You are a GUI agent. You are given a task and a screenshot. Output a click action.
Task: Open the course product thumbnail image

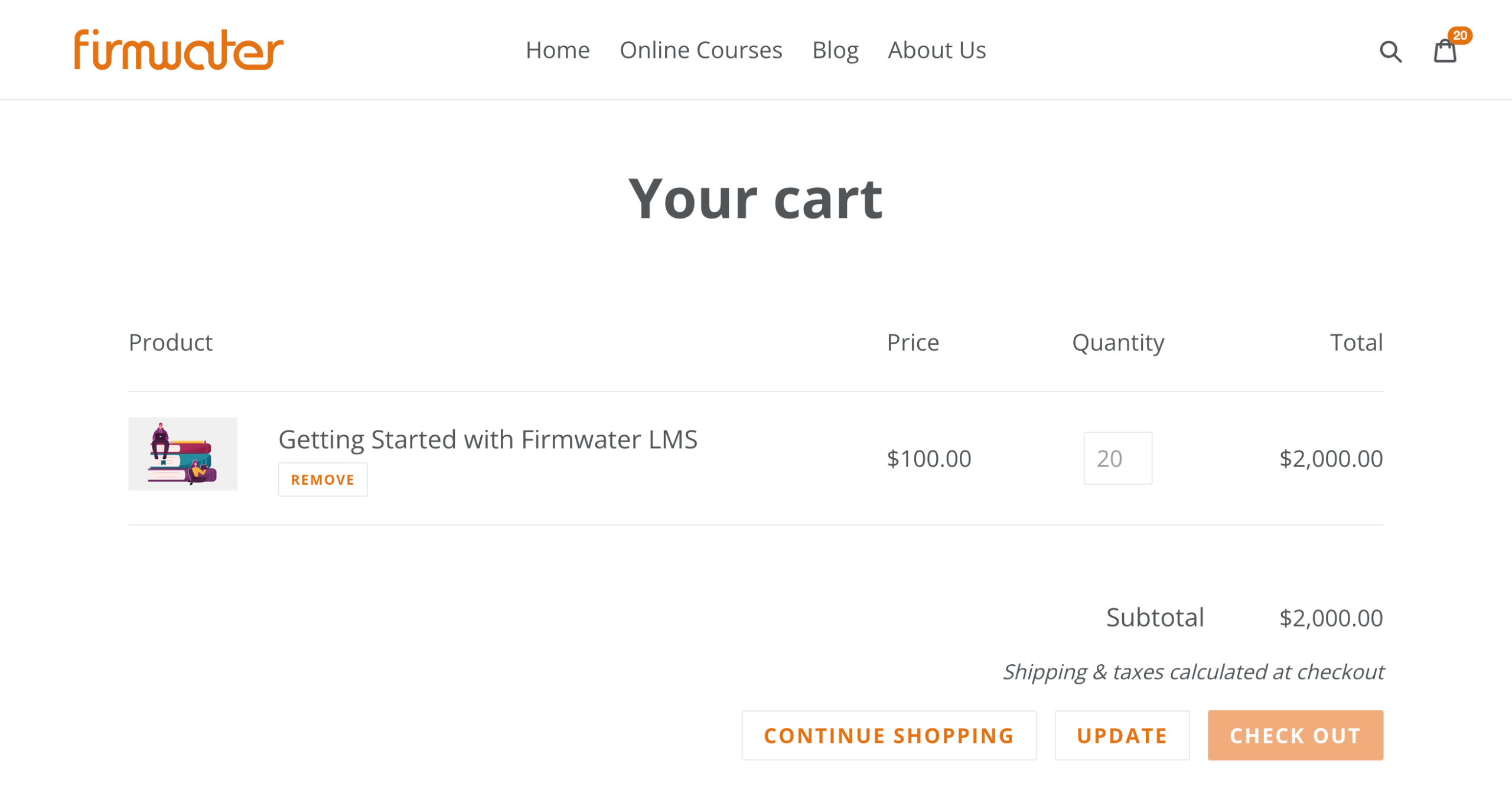click(183, 453)
